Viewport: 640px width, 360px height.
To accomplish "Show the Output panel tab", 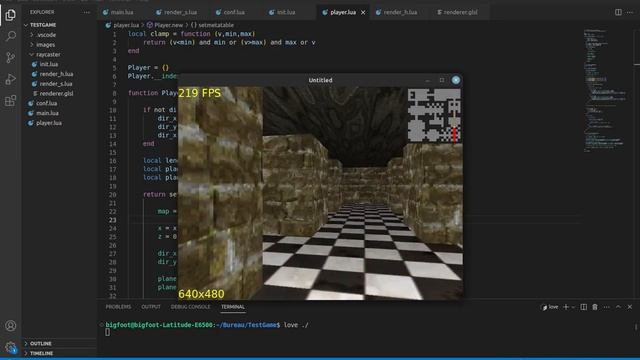I will click(x=151, y=307).
